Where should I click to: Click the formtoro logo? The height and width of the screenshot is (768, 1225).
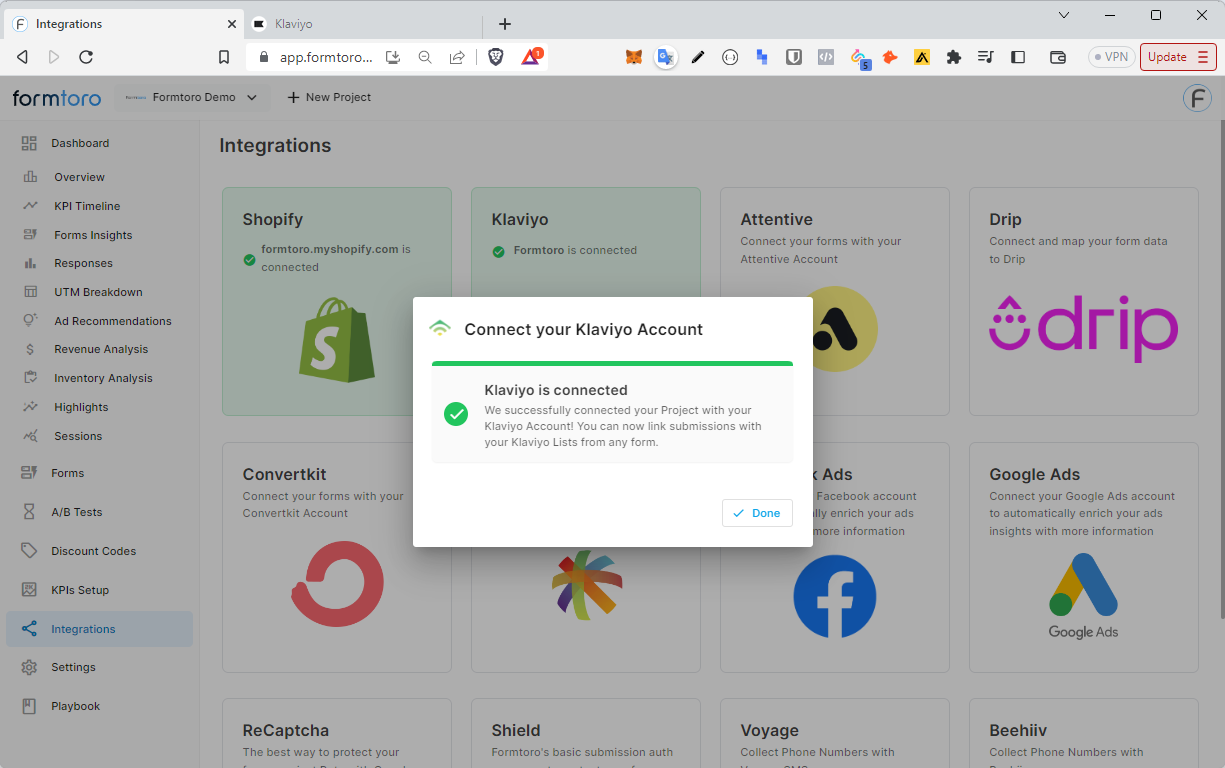click(56, 98)
